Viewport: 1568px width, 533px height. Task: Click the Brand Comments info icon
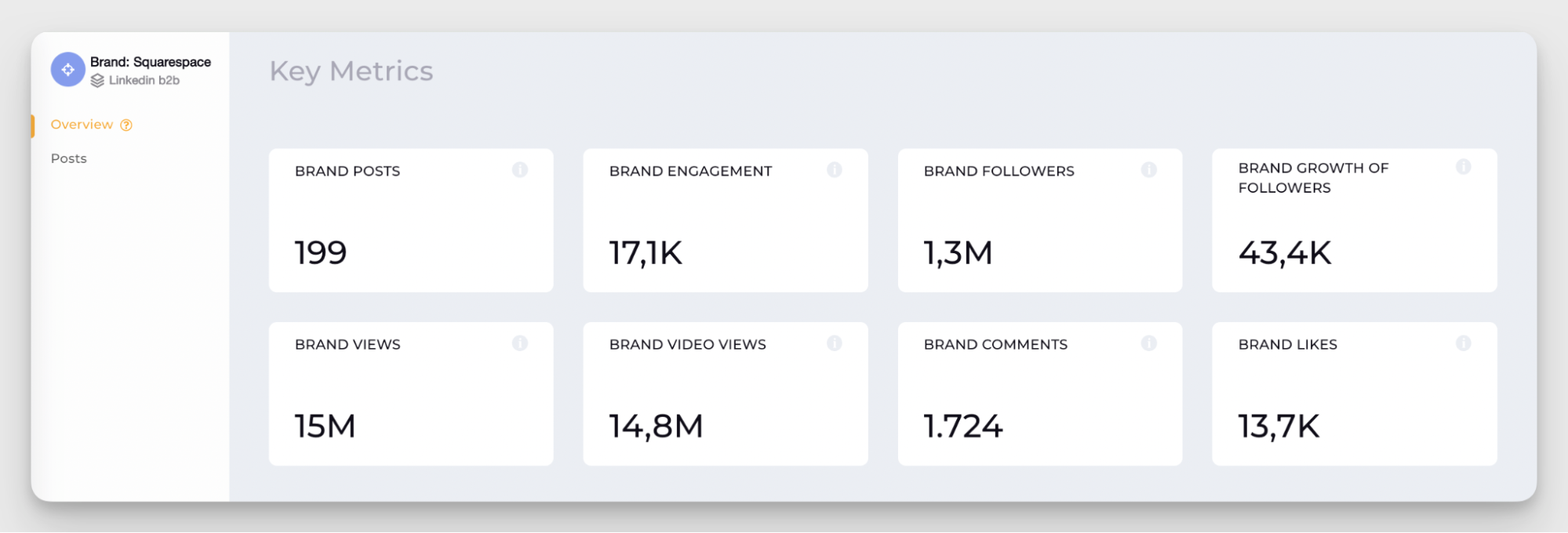tap(1149, 343)
